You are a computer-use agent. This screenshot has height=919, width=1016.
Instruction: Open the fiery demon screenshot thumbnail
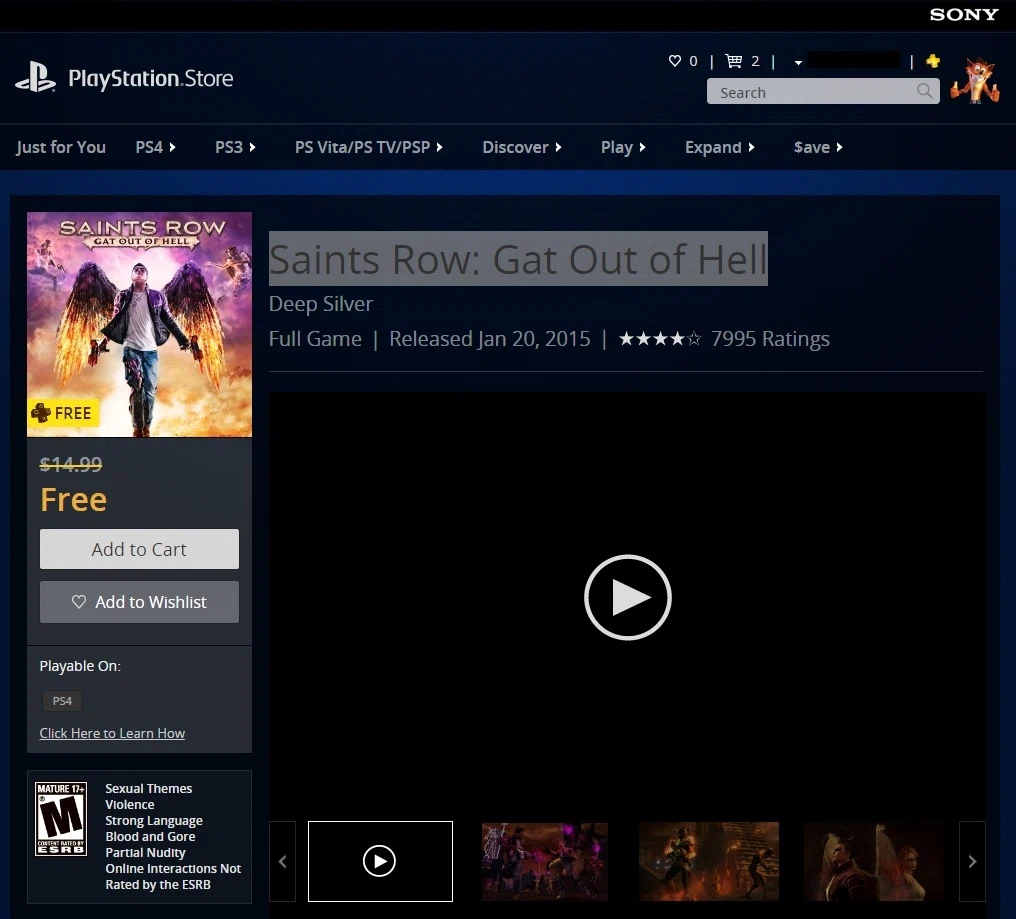click(709, 861)
